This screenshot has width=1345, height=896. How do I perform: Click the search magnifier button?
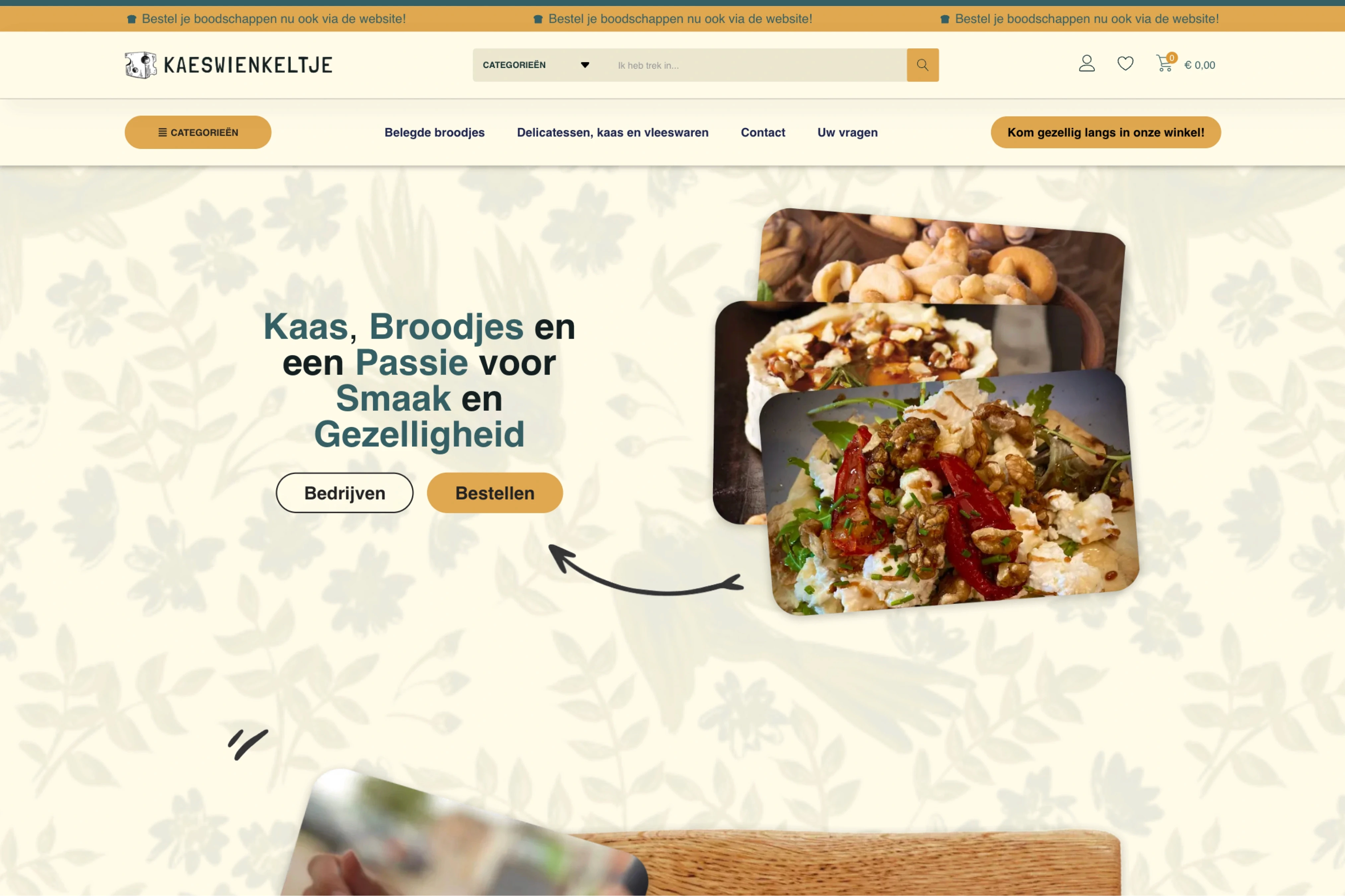coord(922,65)
